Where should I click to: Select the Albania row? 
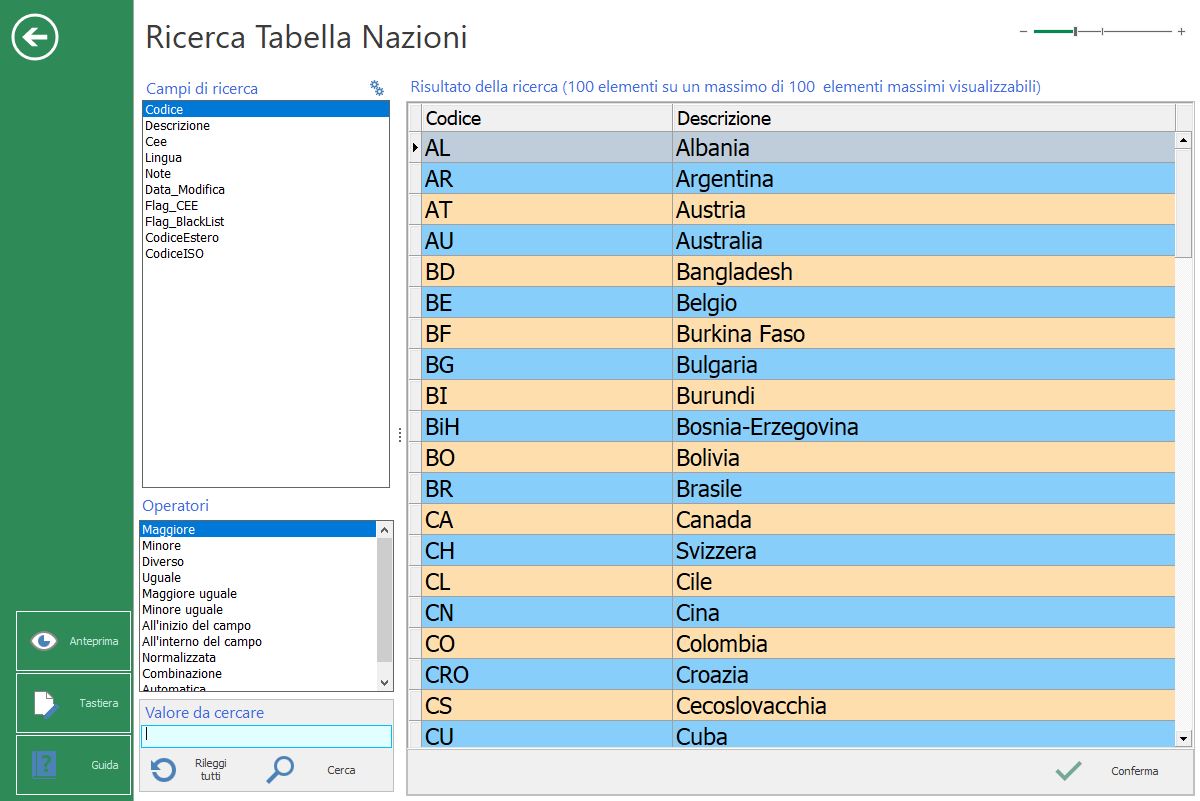point(791,148)
